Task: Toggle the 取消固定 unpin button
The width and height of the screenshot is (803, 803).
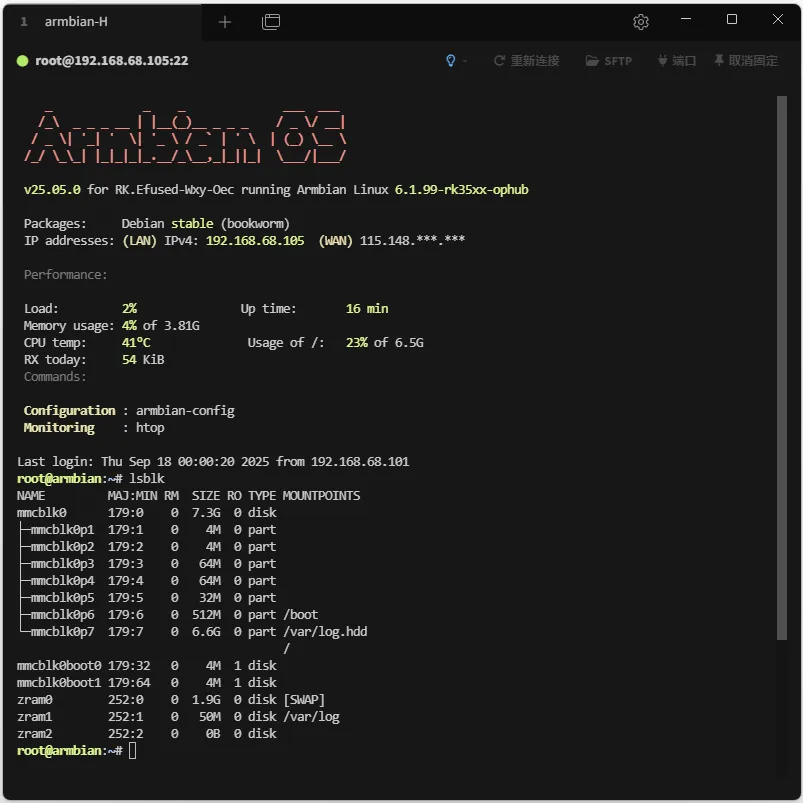Action: (x=745, y=61)
